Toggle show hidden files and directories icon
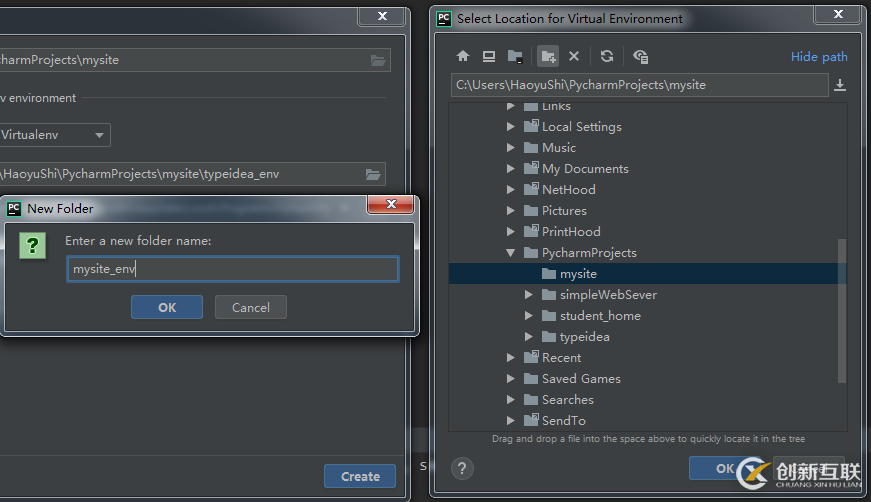Viewport: 871px width, 502px height. point(640,56)
